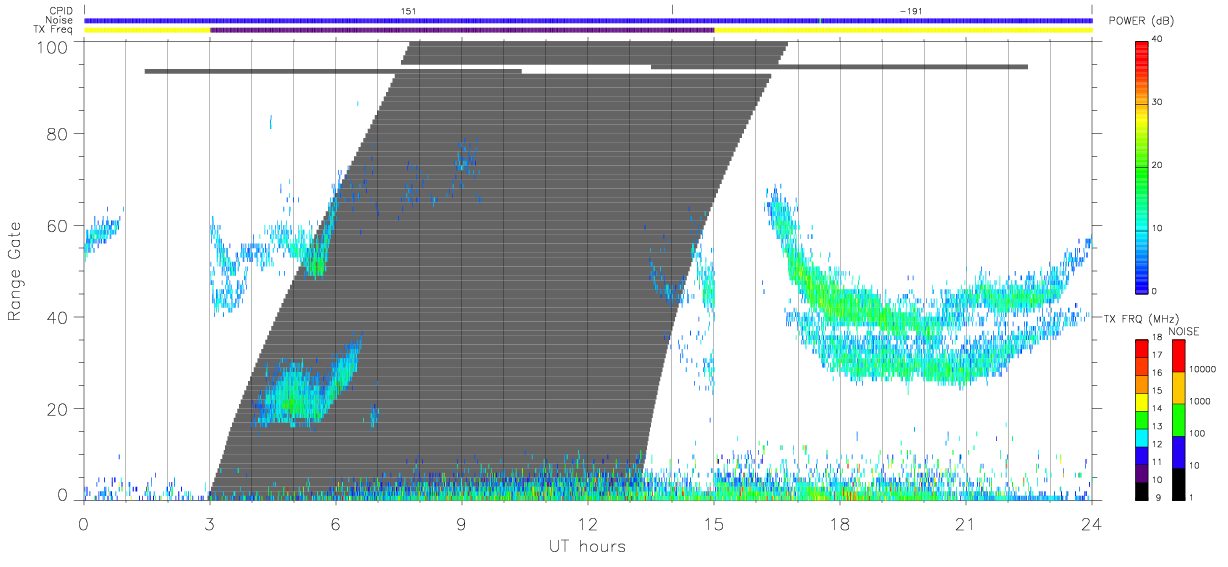
Task: Click the purple 10–11 MHz swatch in the TX FRQ legend
Action: 1141,472
